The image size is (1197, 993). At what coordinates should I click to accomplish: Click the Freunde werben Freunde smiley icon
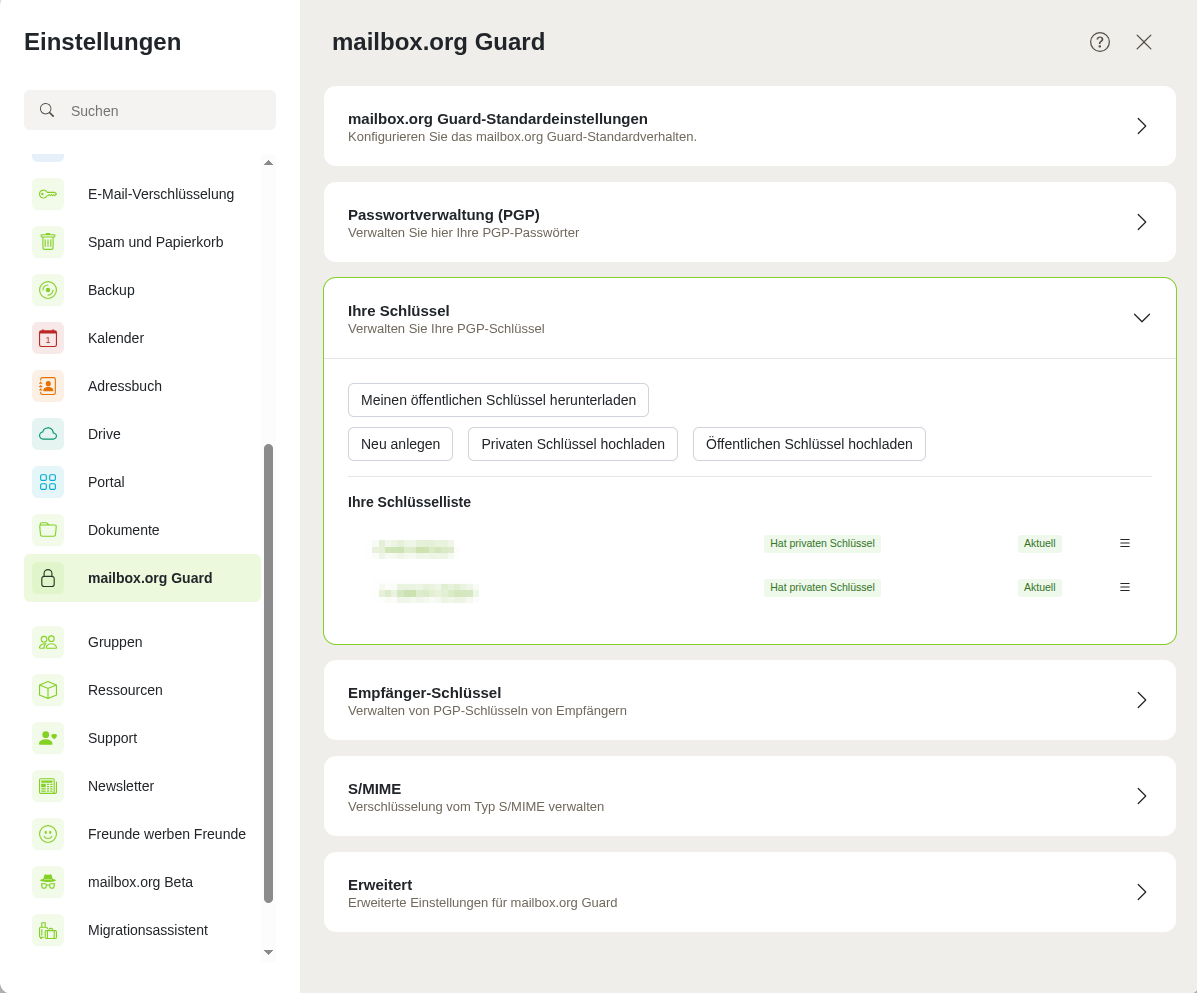(48, 835)
